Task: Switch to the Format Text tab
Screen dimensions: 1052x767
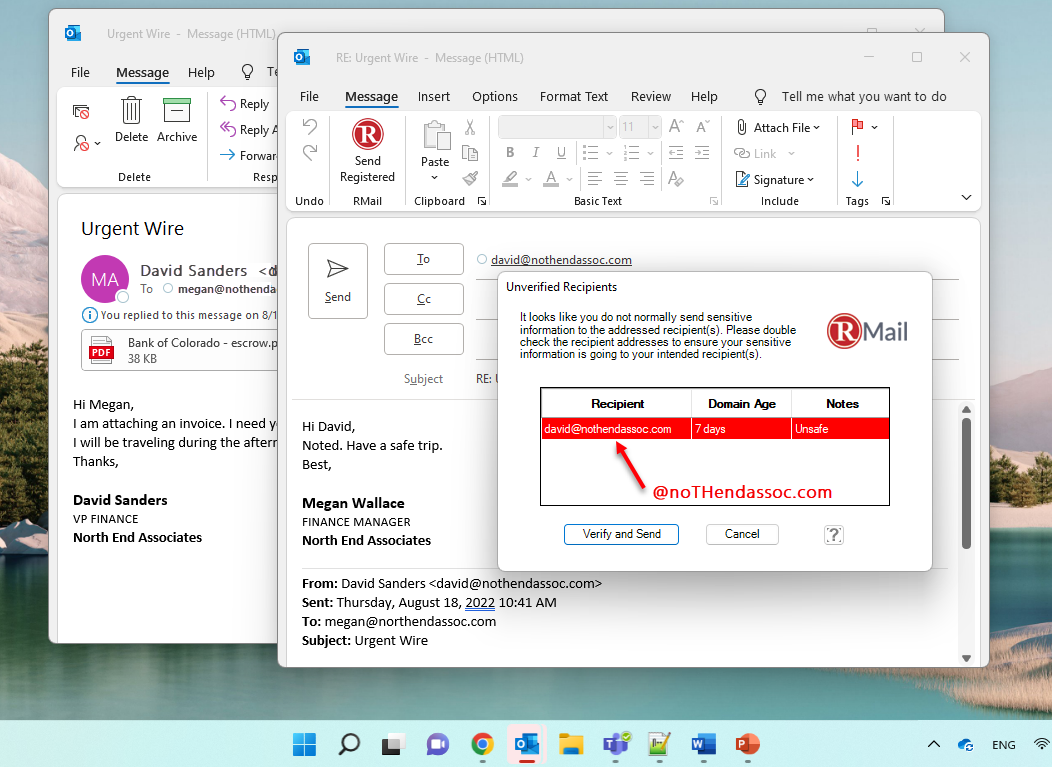Action: pos(573,96)
